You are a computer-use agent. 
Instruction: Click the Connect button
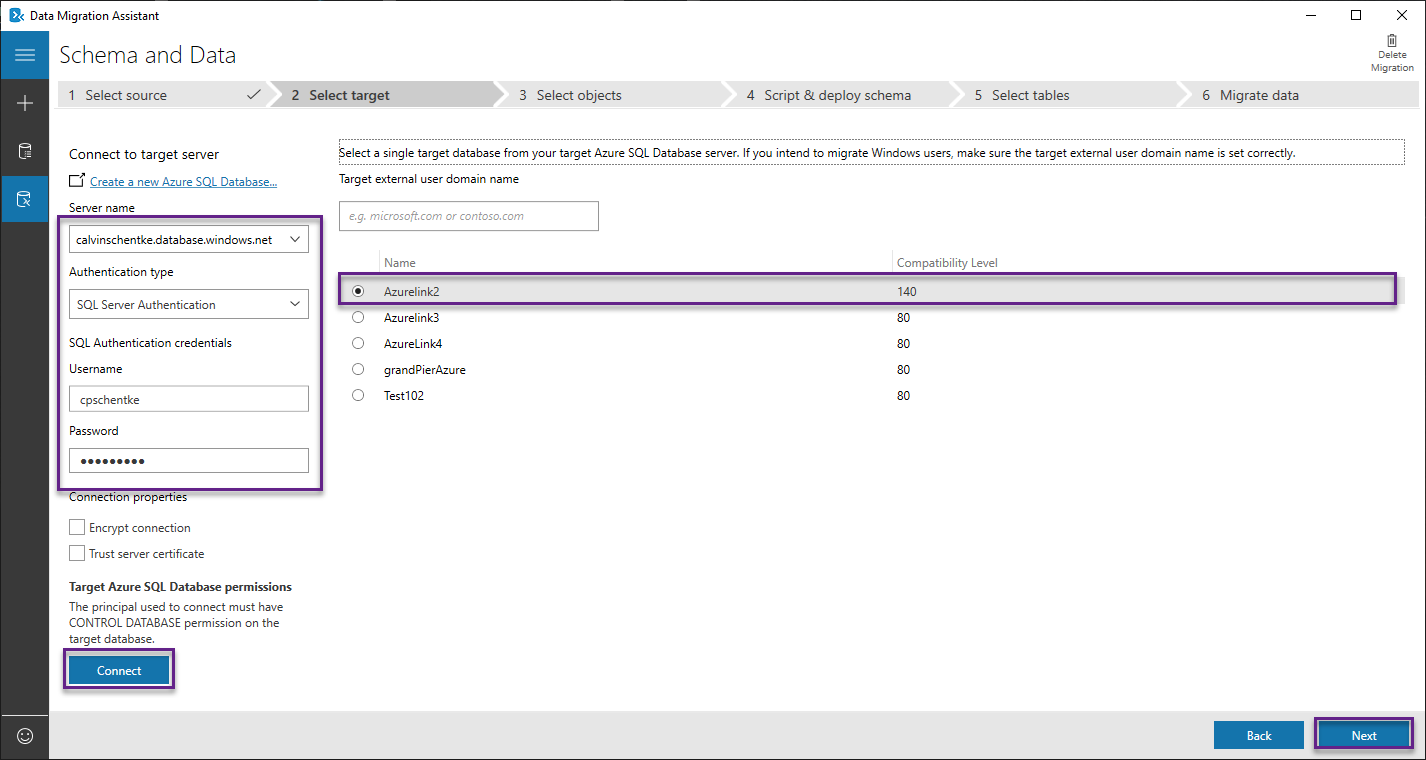tap(119, 670)
